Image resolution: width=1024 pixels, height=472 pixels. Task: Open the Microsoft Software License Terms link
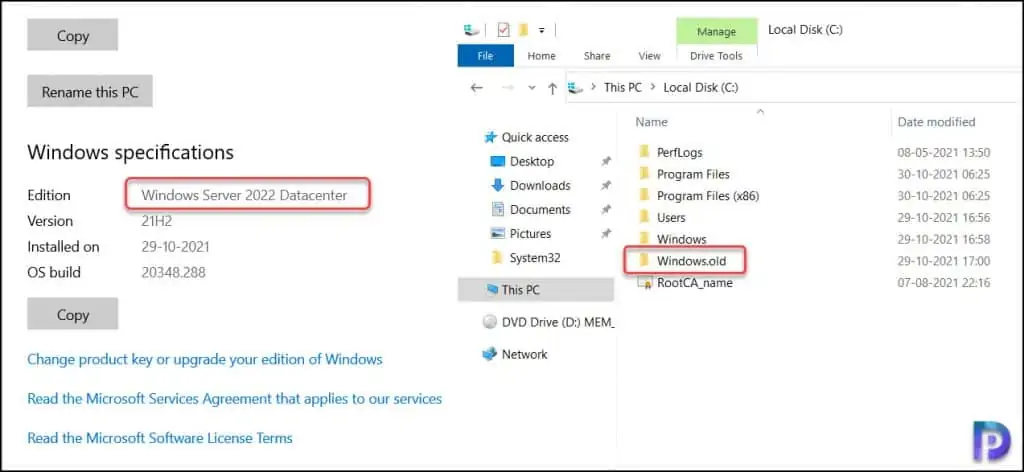(x=160, y=437)
